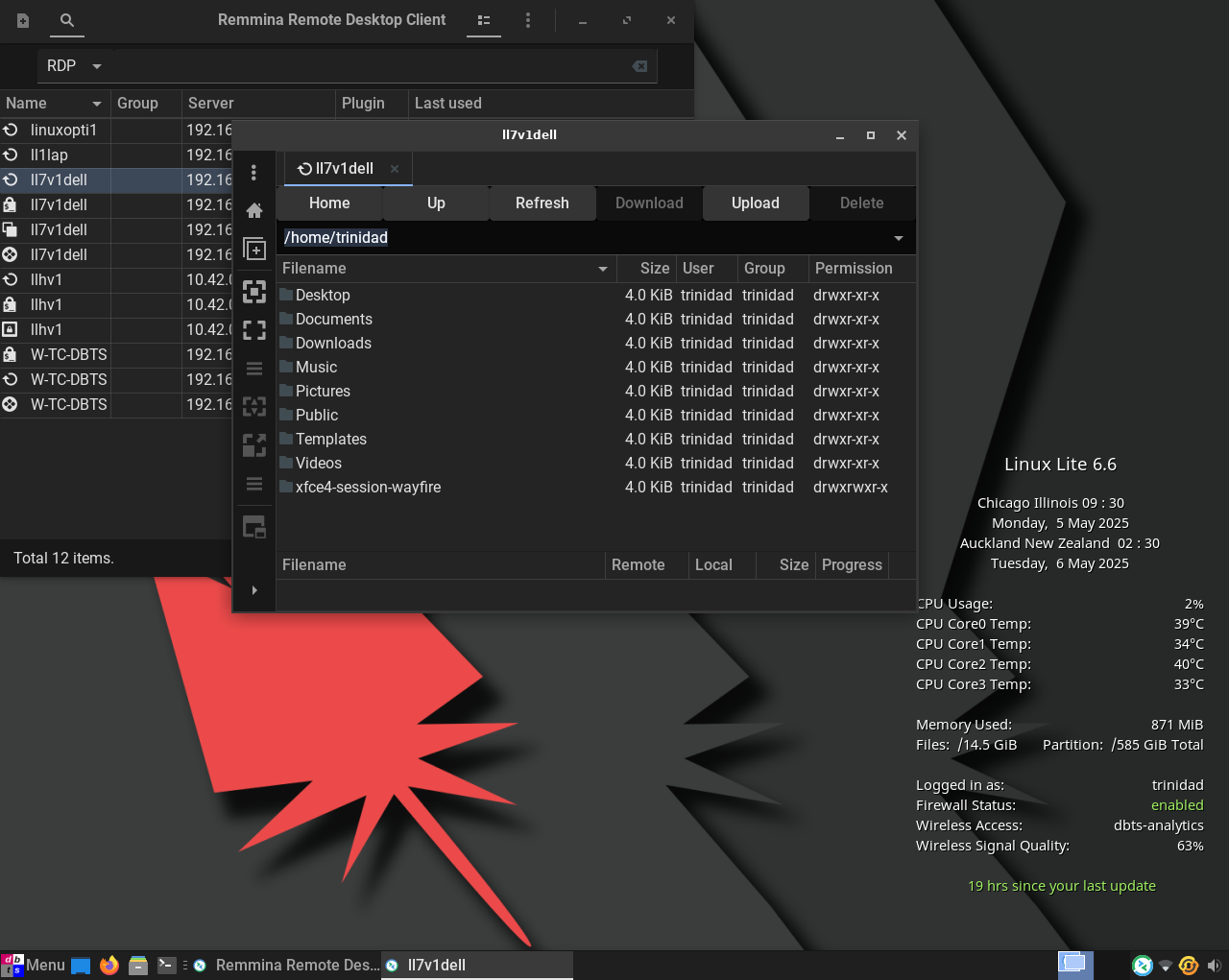Click the Upload button
Screen dimensions: 1229x980
tap(756, 203)
